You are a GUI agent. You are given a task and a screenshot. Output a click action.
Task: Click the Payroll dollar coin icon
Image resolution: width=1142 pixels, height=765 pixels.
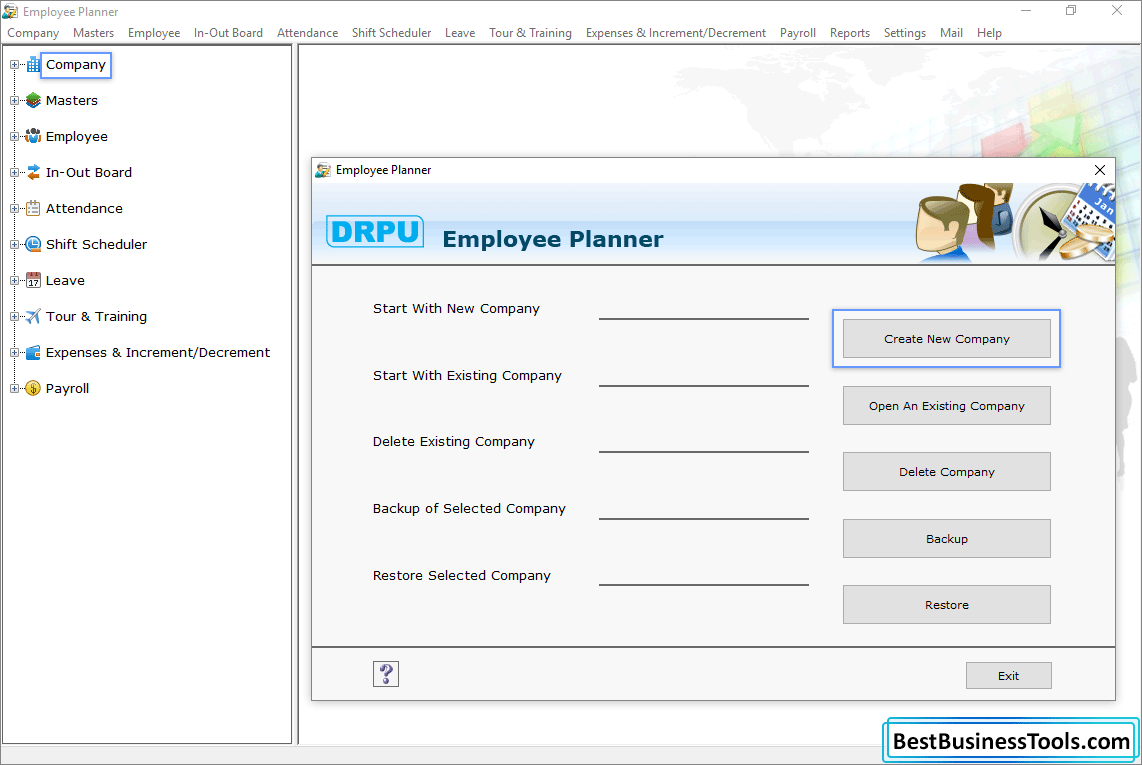pyautogui.click(x=34, y=388)
